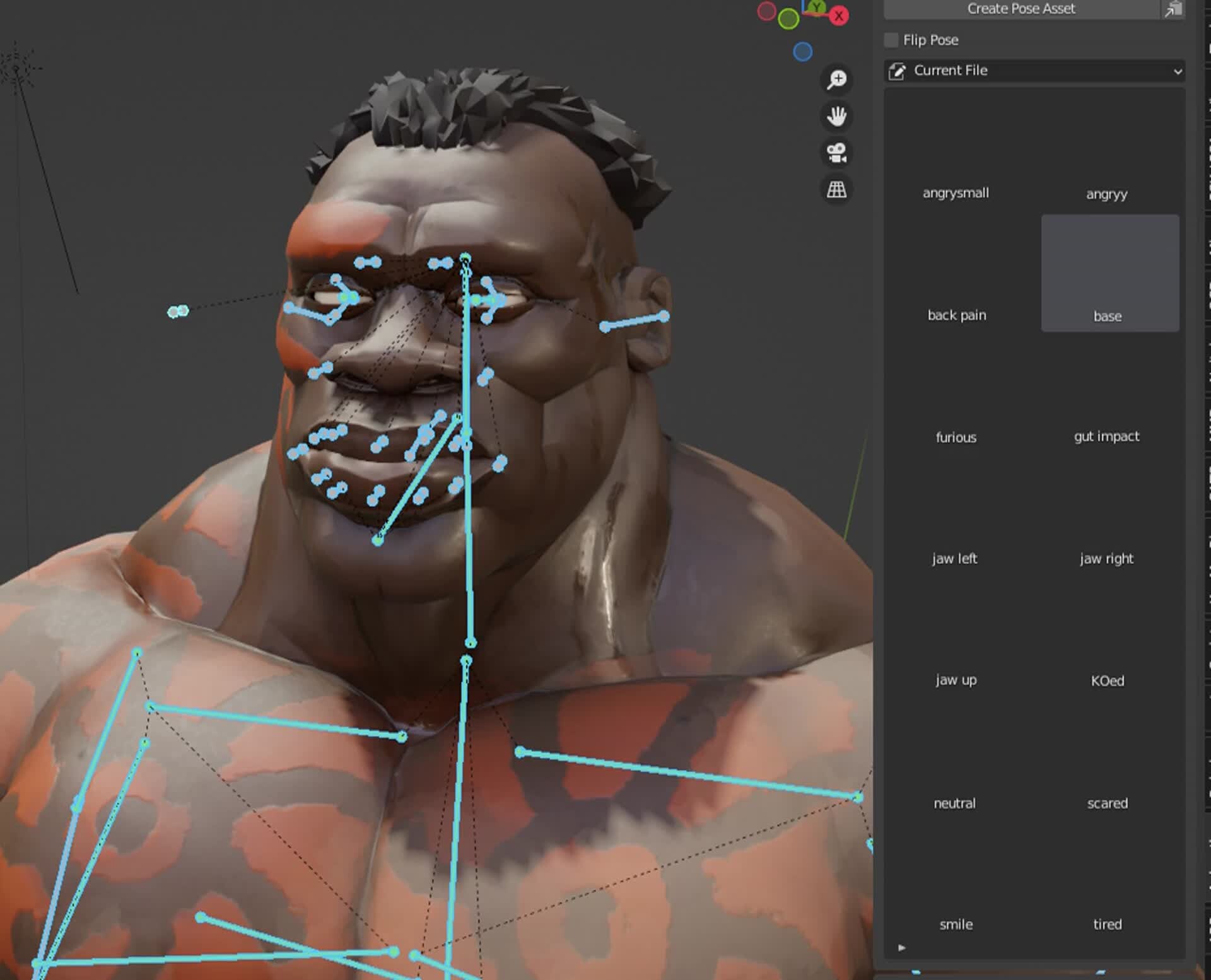Click the red X axis on the navigation gizmo

[x=839, y=14]
